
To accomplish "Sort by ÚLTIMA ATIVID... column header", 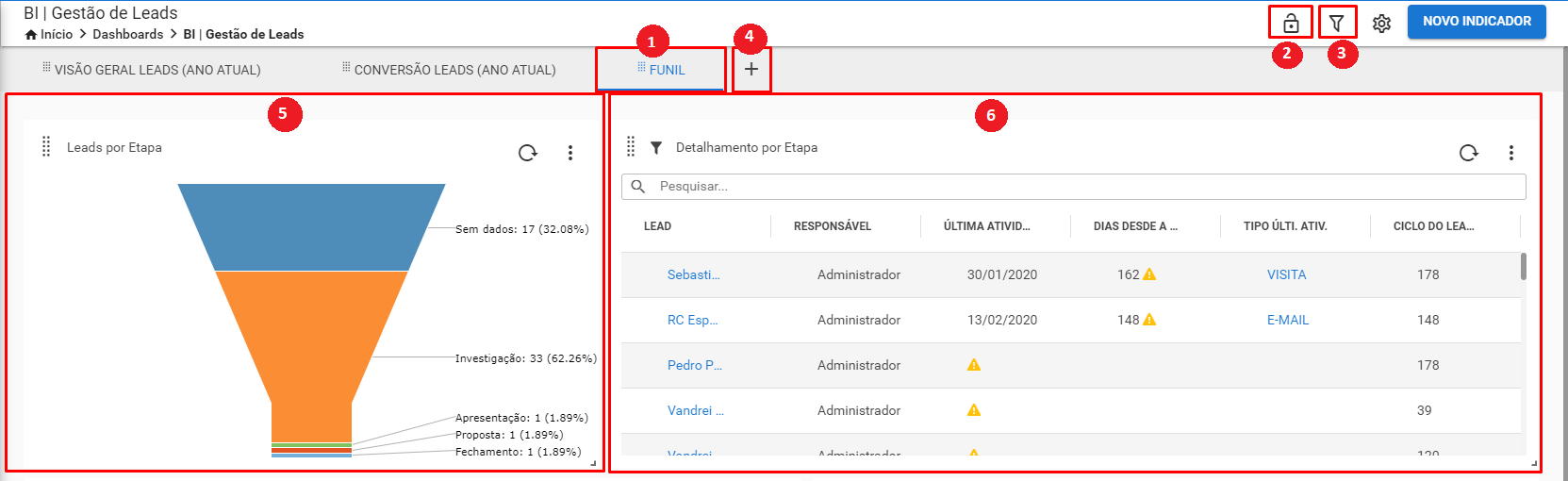I will (987, 226).
